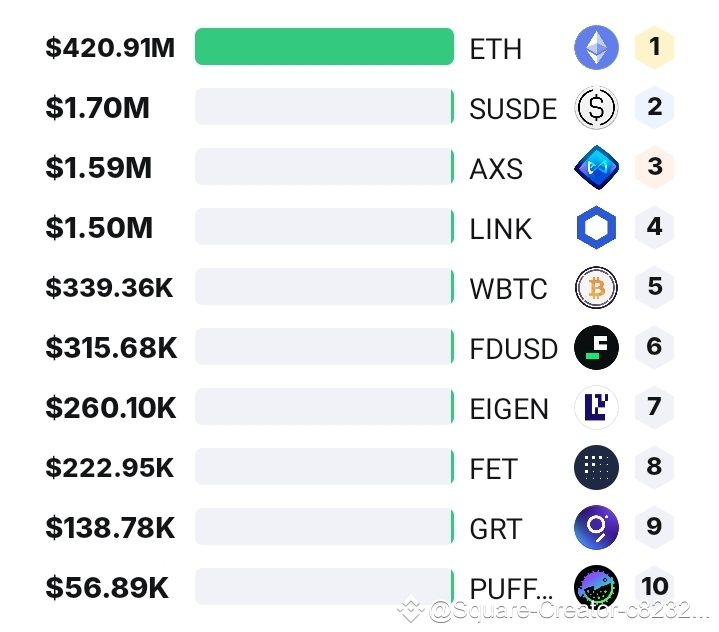Click the FET token icon
This screenshot has height=632, width=719.
(596, 468)
